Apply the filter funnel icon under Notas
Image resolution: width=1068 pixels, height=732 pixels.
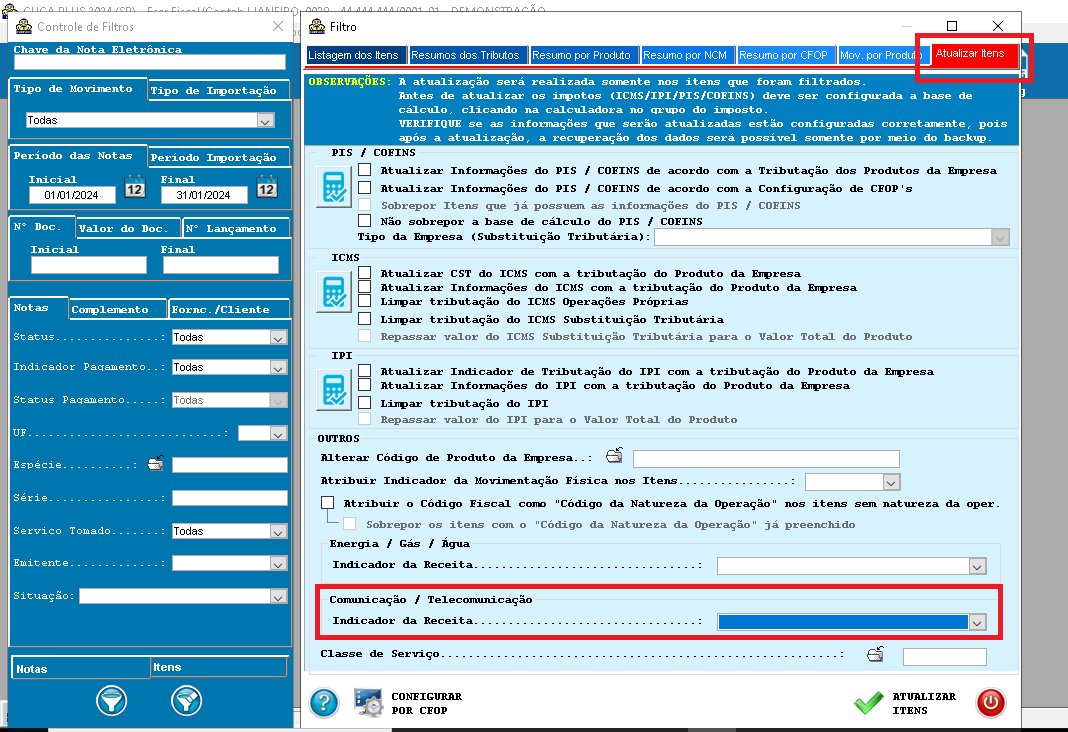click(112, 701)
